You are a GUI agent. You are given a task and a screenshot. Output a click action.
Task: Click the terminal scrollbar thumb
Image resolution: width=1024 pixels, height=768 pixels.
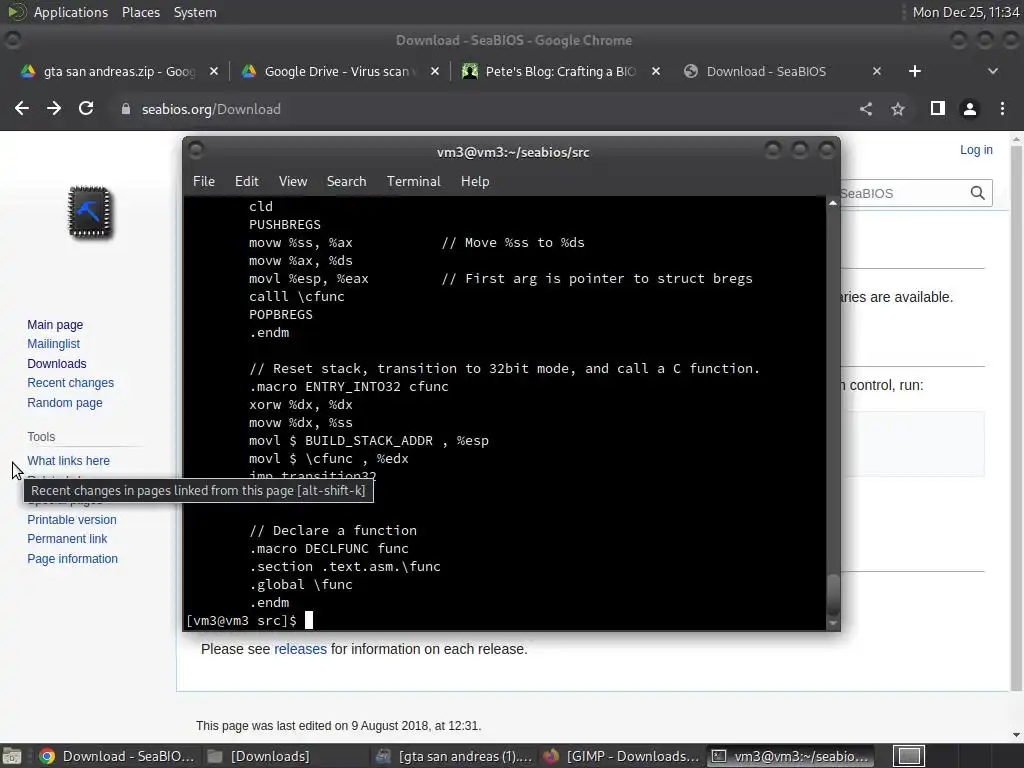(x=833, y=595)
